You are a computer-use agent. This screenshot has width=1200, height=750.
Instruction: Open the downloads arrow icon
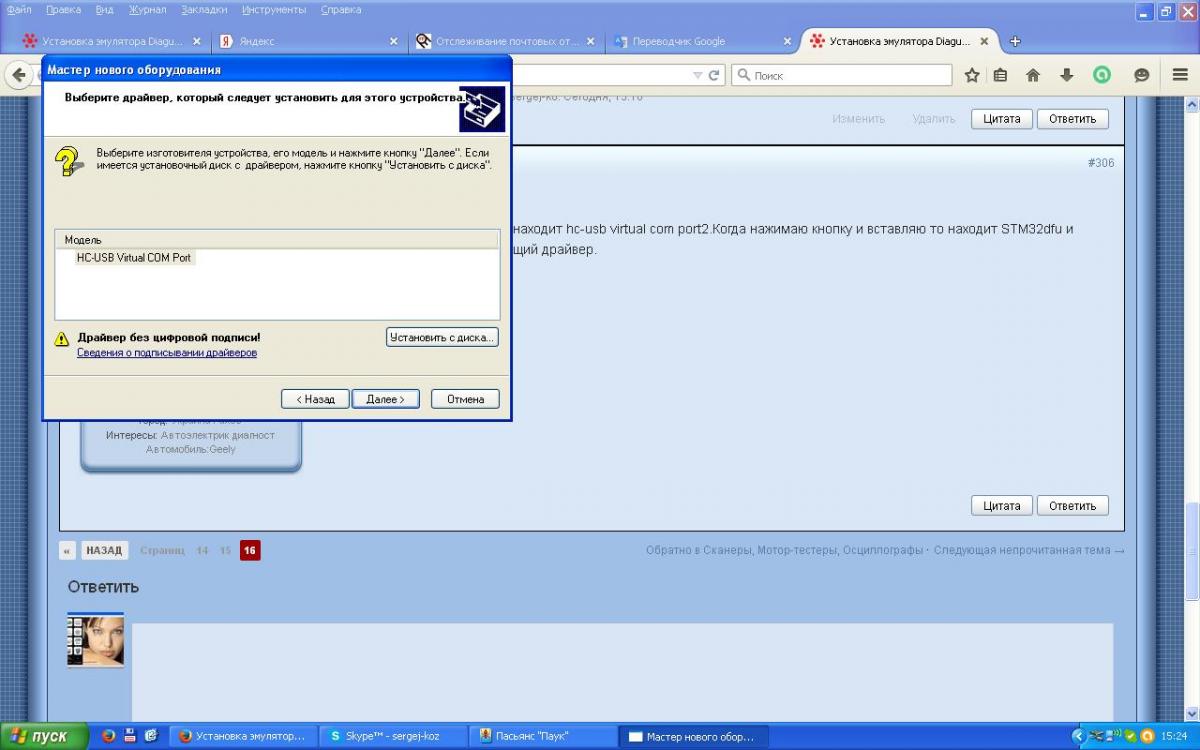tap(1067, 75)
